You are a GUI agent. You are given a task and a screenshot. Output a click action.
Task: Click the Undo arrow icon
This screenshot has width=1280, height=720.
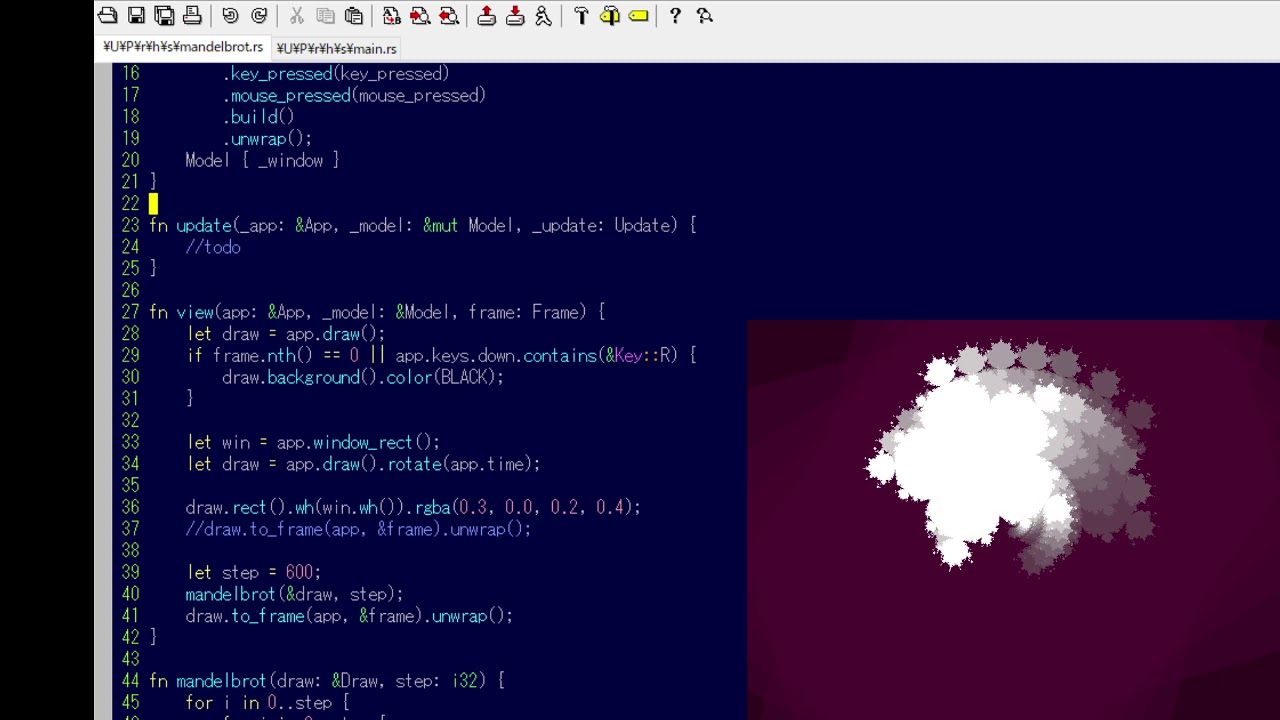(230, 16)
